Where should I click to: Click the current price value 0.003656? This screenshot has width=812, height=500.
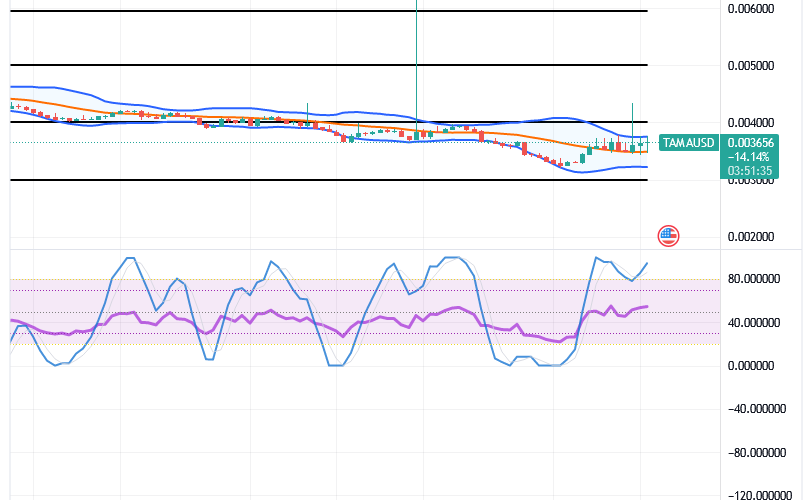click(750, 142)
